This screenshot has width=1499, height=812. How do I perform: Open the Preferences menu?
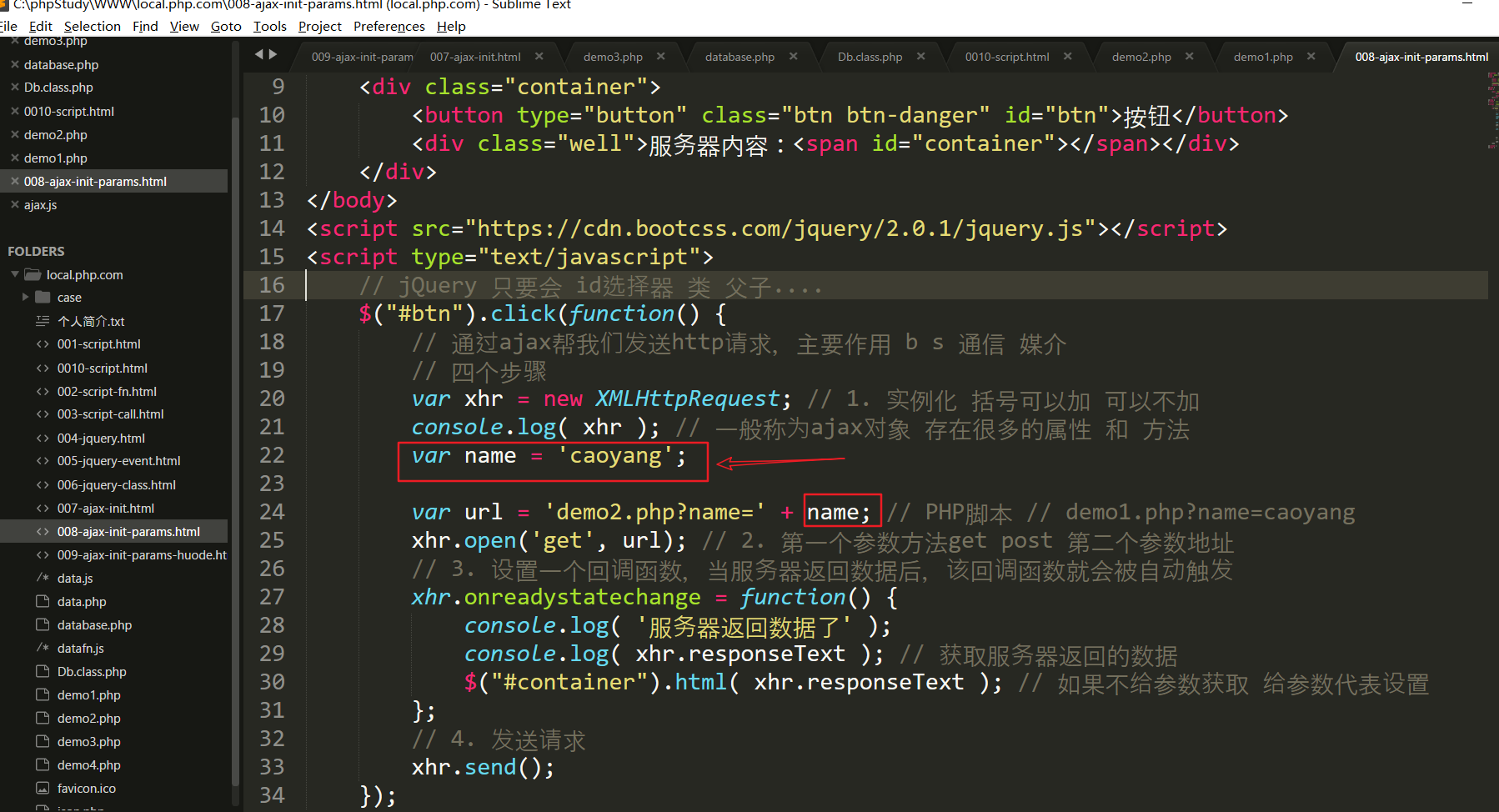click(389, 26)
